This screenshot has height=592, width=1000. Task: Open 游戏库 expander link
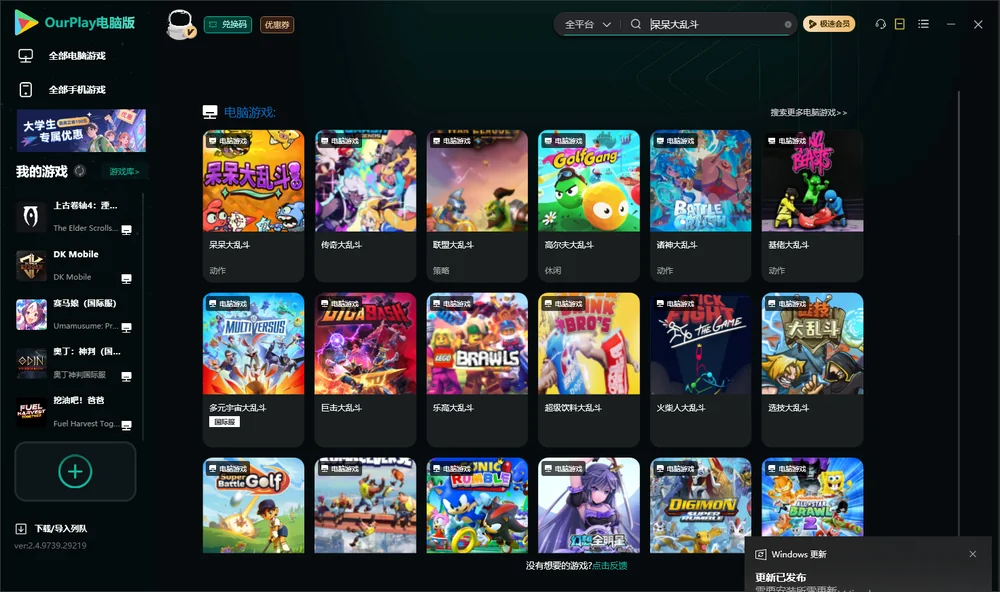124,172
